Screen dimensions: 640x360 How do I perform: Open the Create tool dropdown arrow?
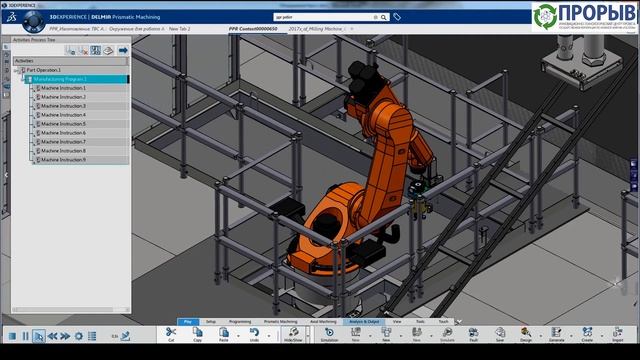(x=602, y=337)
